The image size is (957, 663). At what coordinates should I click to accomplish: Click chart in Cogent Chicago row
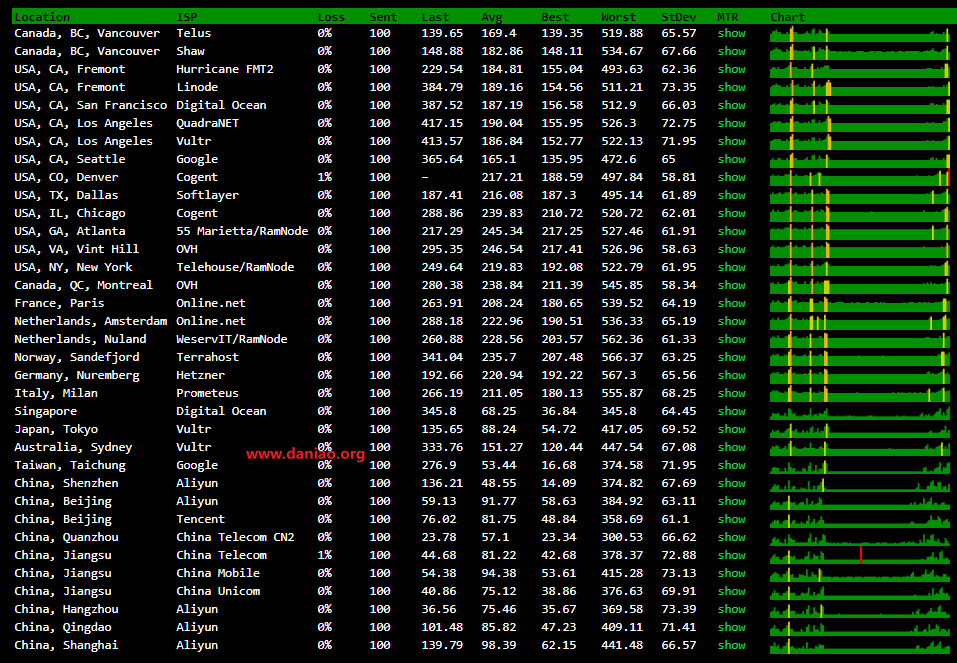click(860, 213)
